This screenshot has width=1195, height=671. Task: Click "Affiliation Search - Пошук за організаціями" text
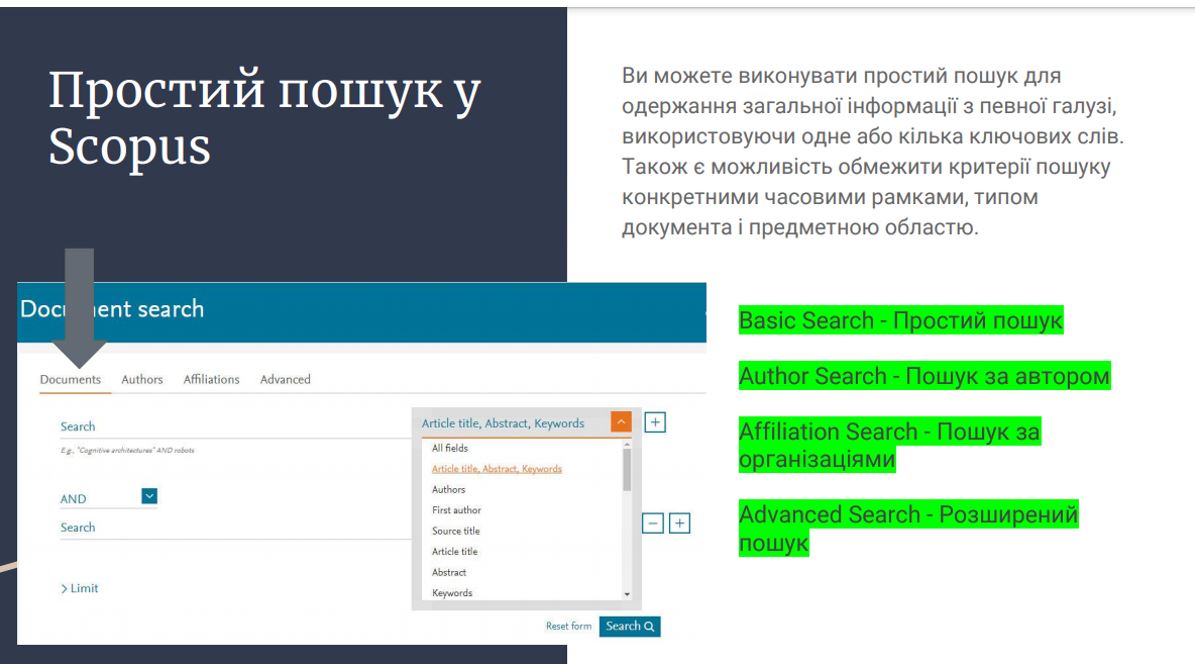click(x=889, y=445)
